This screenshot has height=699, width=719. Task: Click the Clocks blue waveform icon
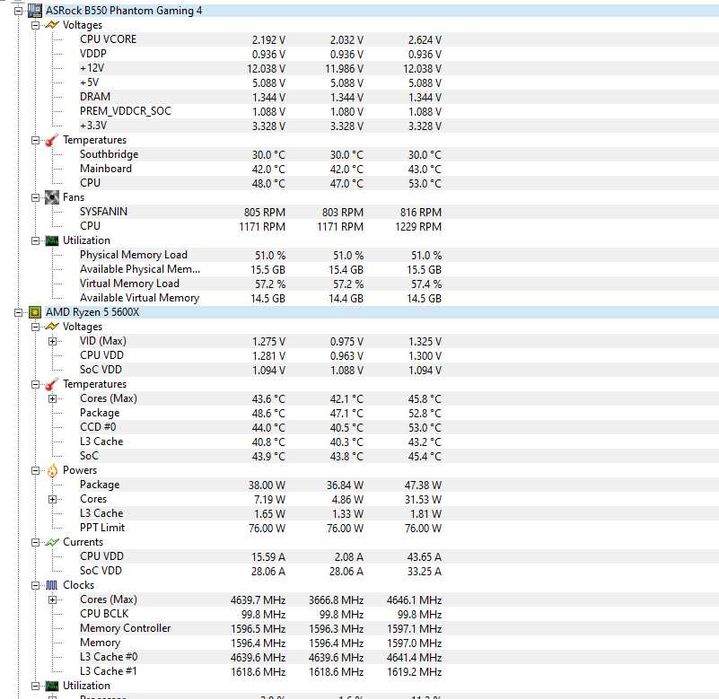pyautogui.click(x=52, y=585)
